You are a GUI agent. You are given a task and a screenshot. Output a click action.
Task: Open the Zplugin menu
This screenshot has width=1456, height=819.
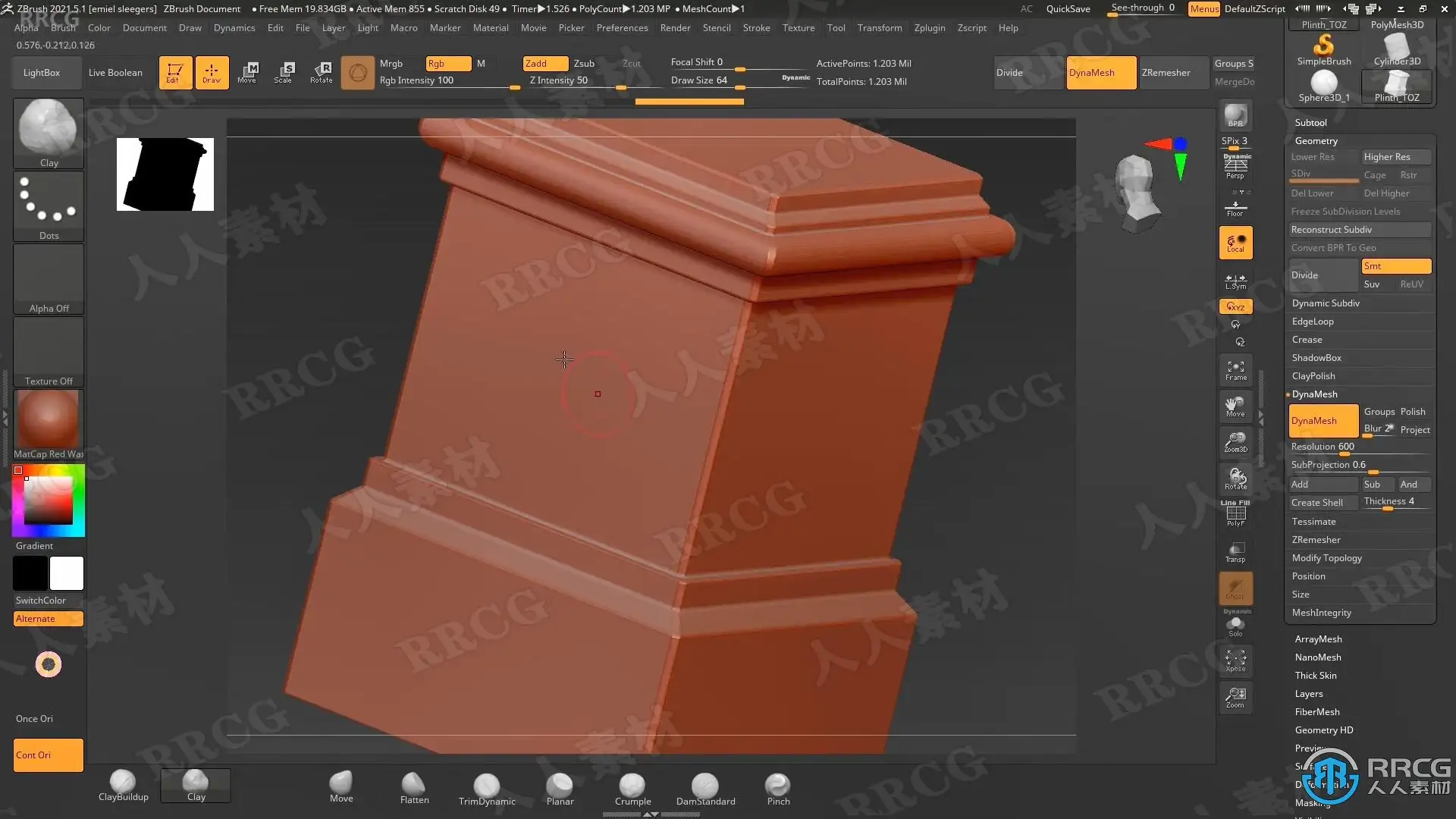(x=929, y=28)
